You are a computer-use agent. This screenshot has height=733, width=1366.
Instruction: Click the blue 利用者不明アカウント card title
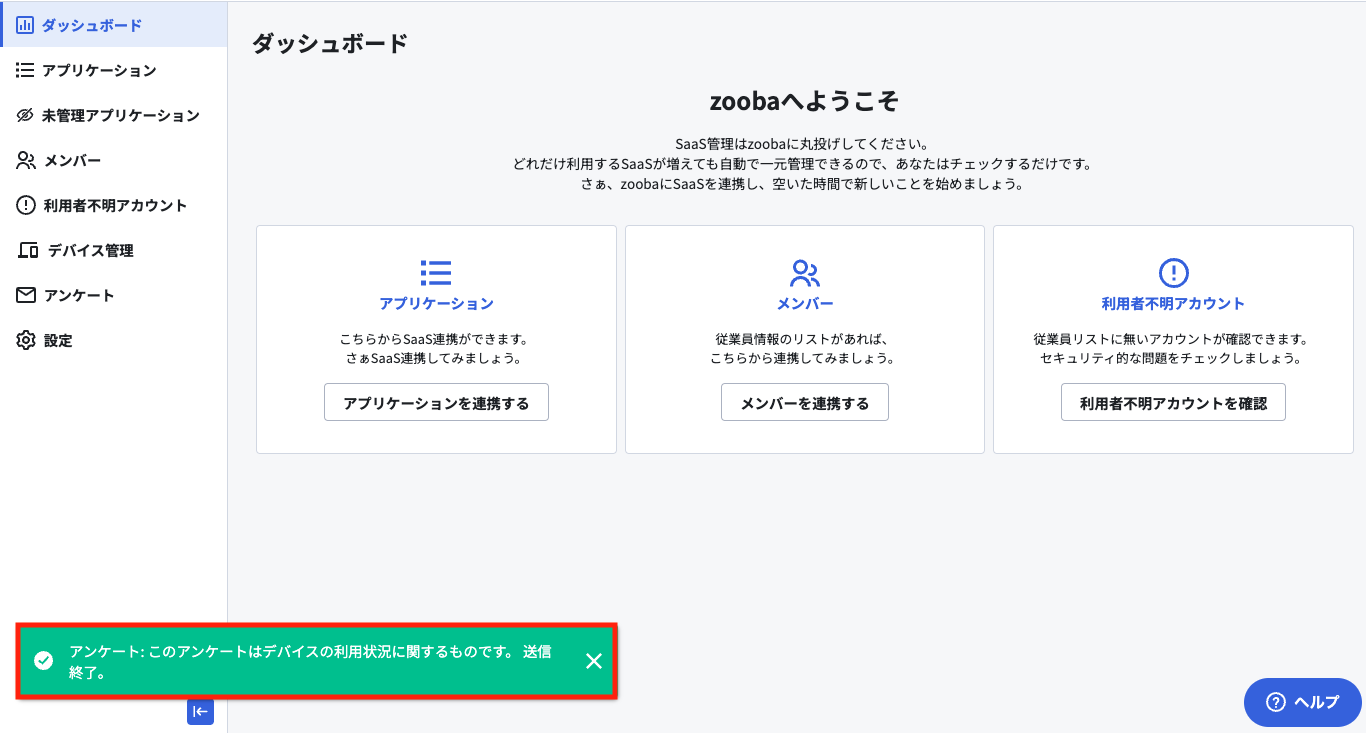(1173, 303)
